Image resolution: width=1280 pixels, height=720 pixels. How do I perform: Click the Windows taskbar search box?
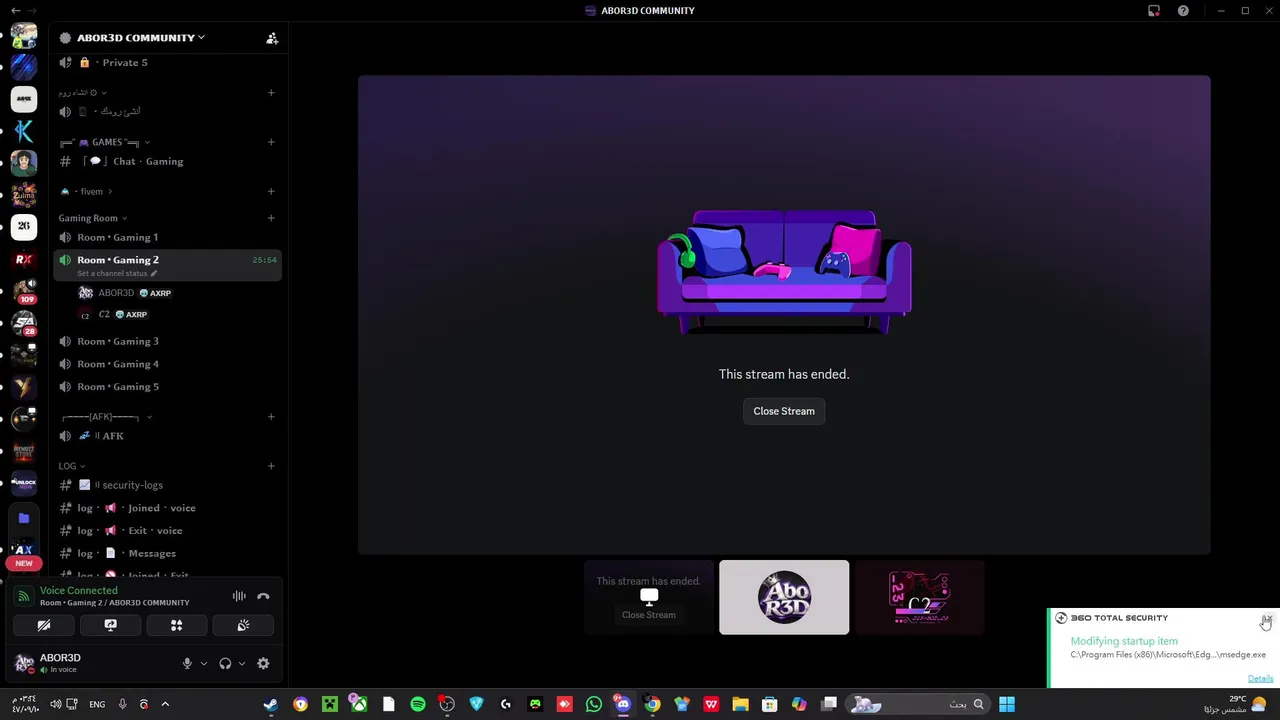[x=919, y=704]
